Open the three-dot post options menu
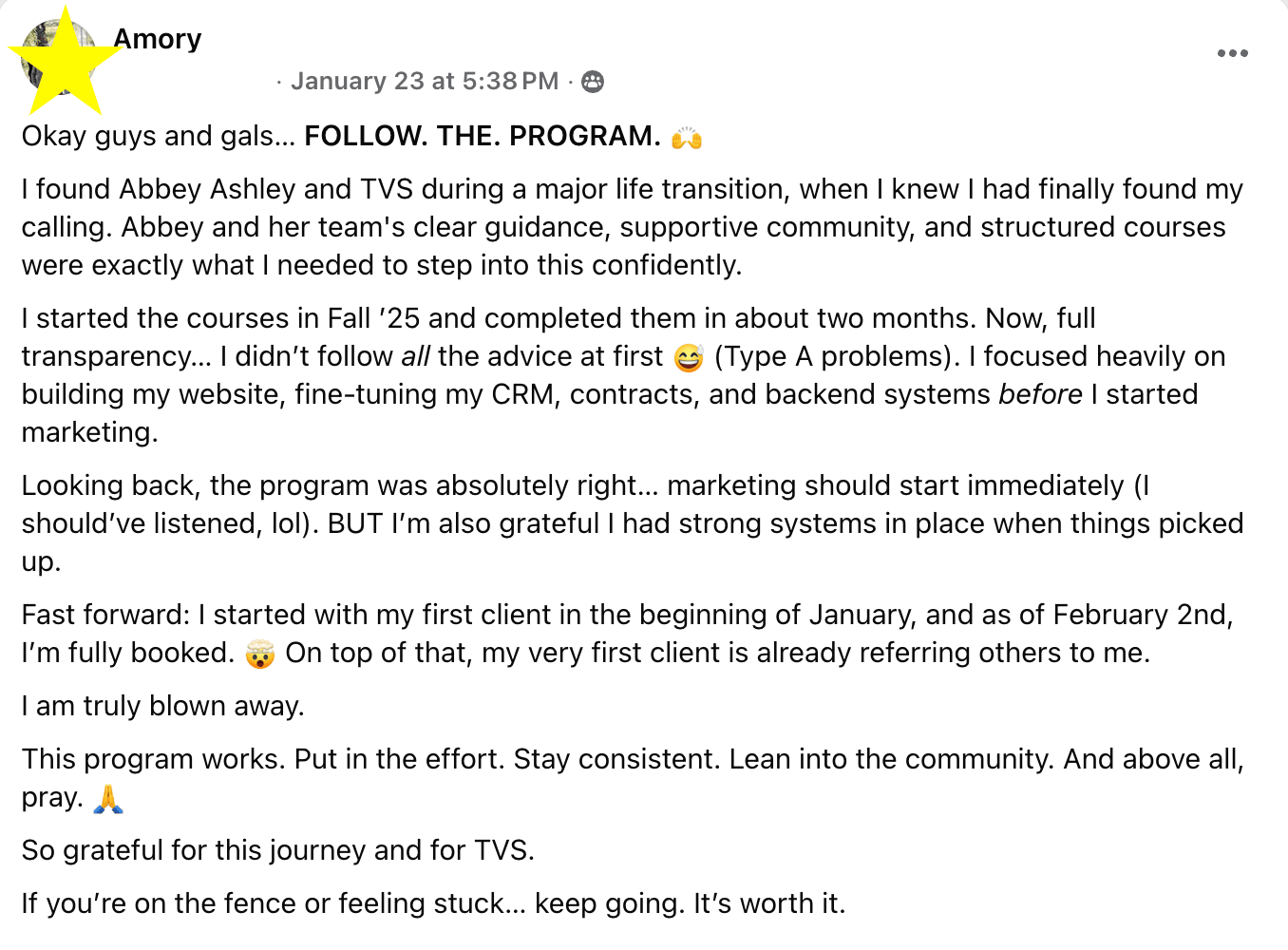 pos(1232,53)
